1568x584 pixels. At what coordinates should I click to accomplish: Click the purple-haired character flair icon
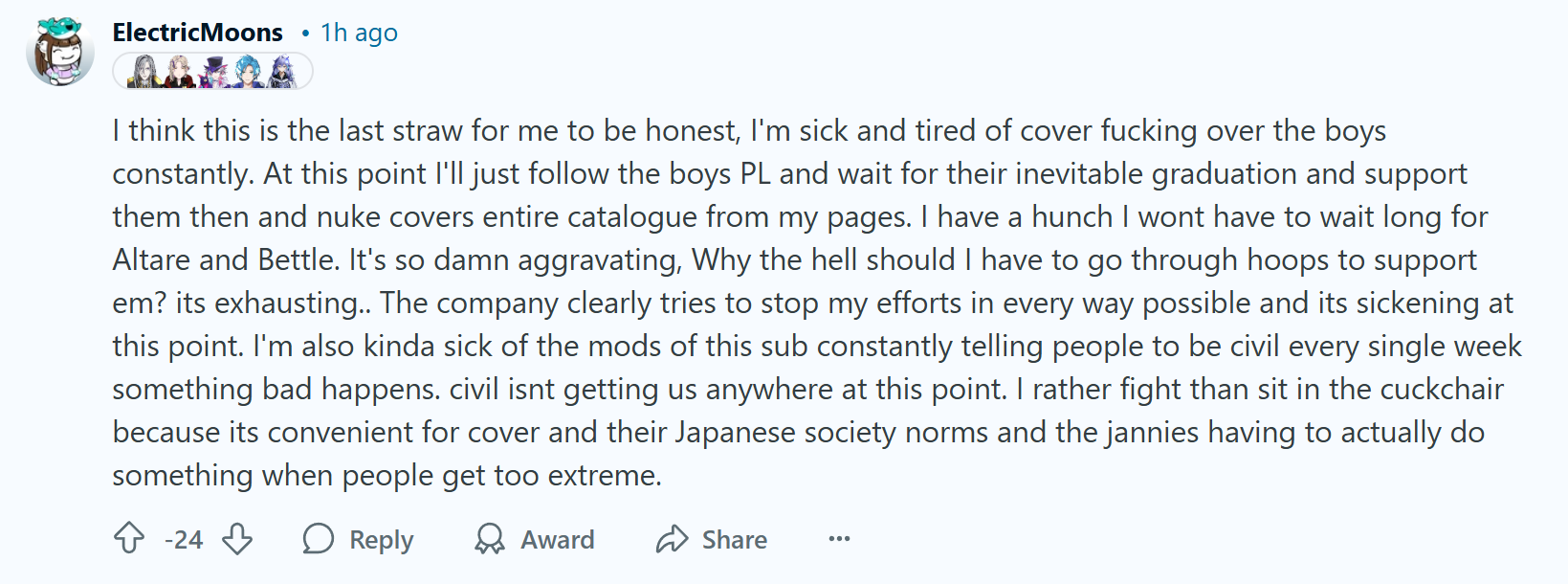[x=283, y=72]
